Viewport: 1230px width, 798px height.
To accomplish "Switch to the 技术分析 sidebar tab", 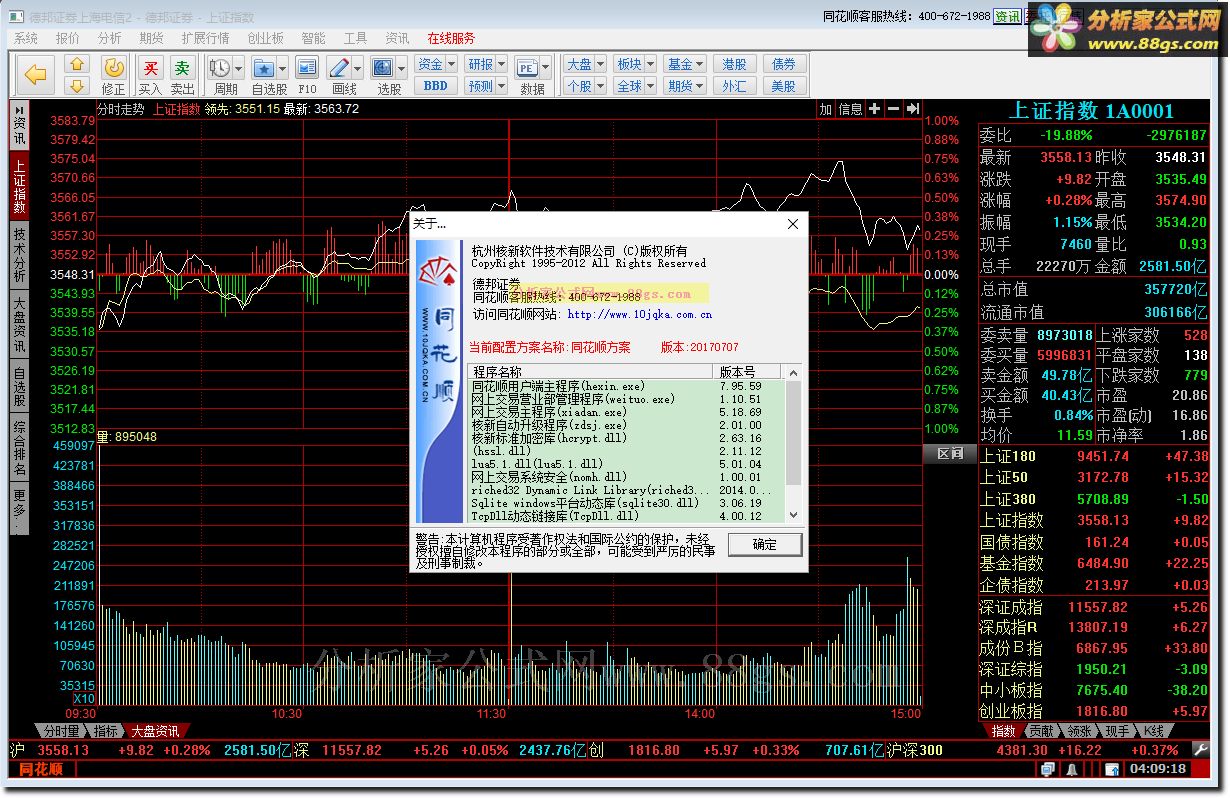I will (x=20, y=255).
